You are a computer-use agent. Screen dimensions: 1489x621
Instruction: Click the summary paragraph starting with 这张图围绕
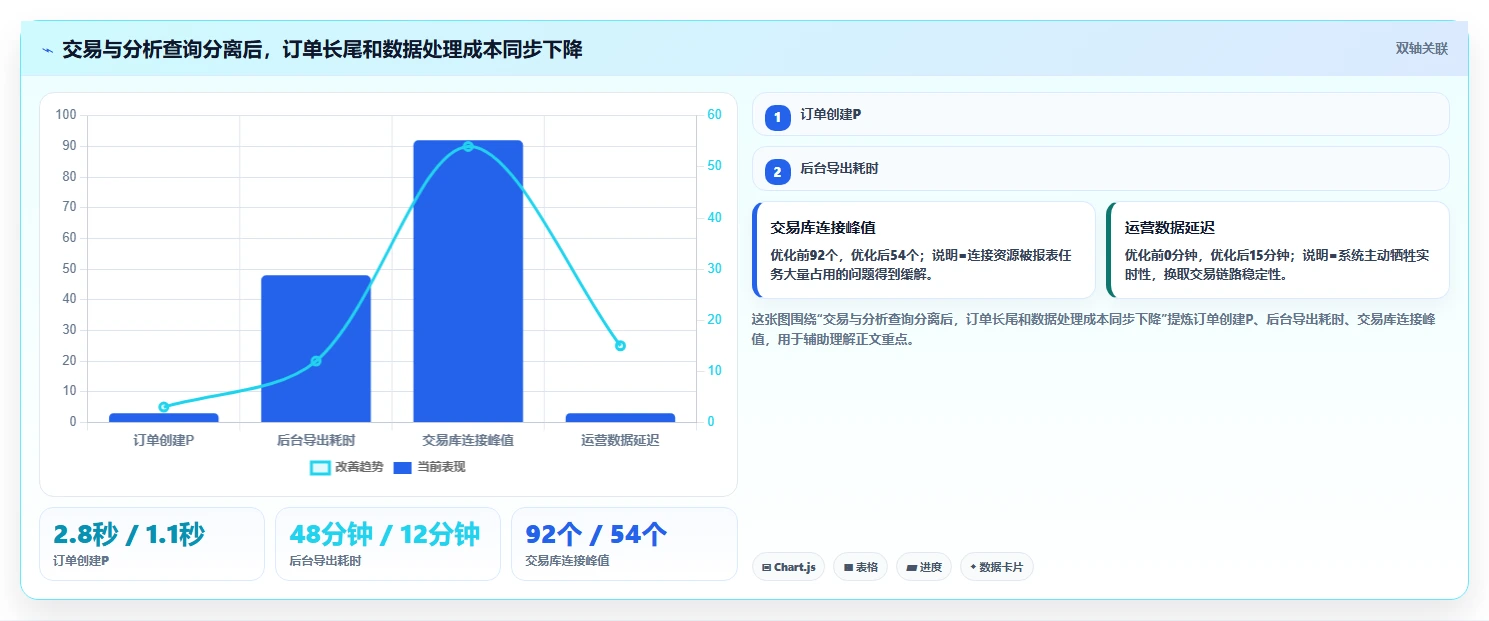[1093, 329]
